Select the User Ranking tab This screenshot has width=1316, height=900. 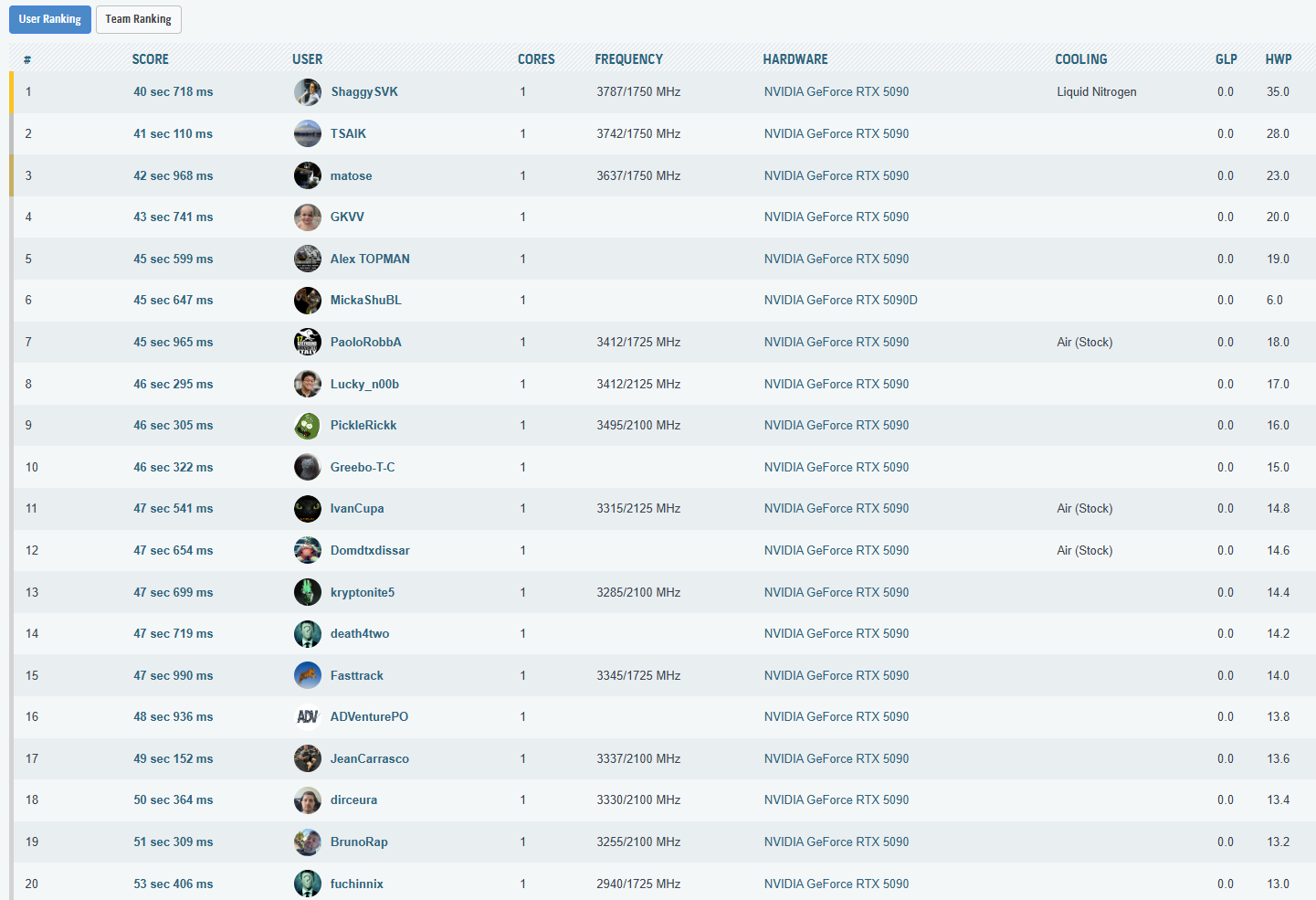click(x=50, y=19)
